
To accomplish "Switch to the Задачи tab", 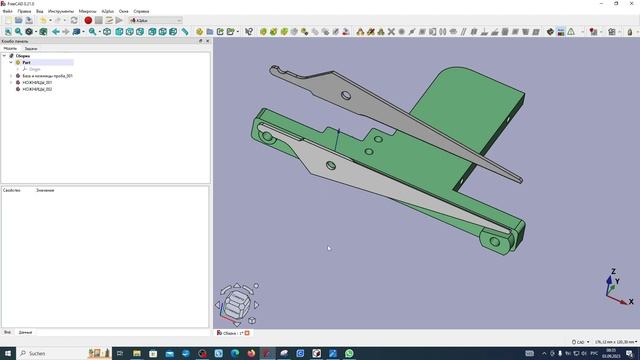I will (x=31, y=48).
